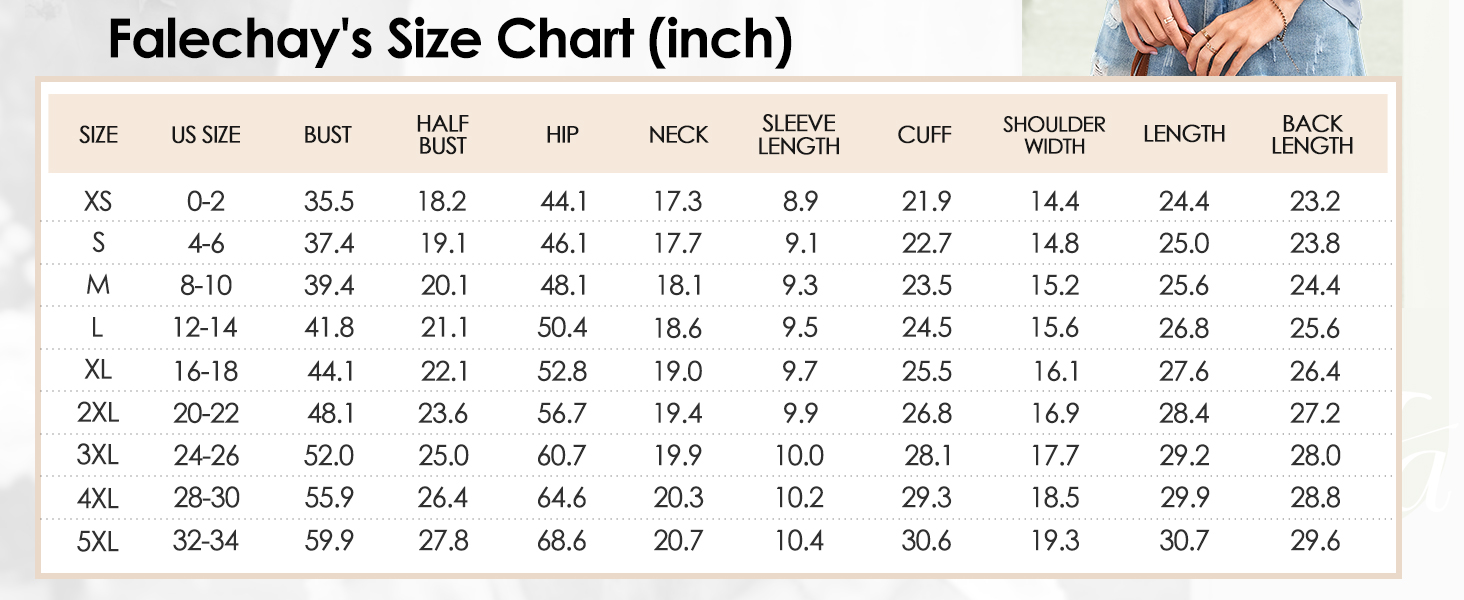Click bust value 35.5 in XS row
Screen dimensions: 1464x600
(329, 202)
